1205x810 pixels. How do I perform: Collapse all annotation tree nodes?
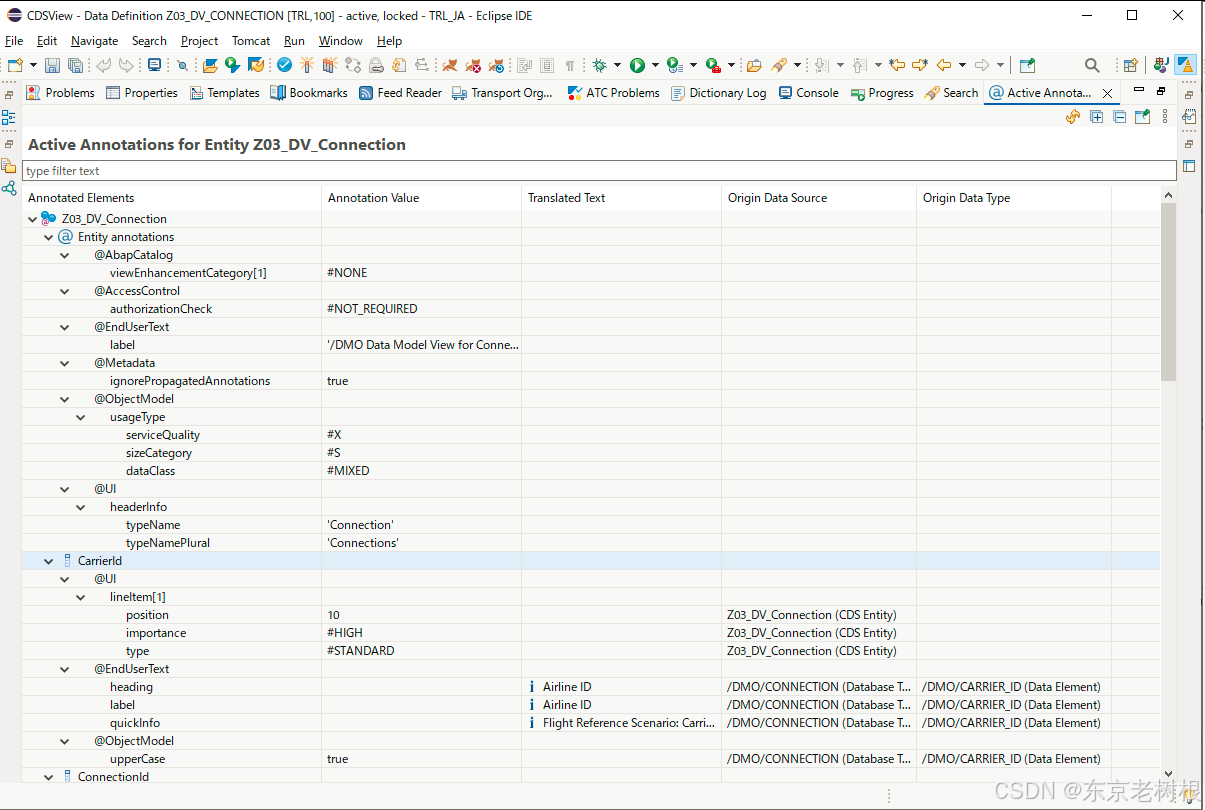click(x=1120, y=116)
